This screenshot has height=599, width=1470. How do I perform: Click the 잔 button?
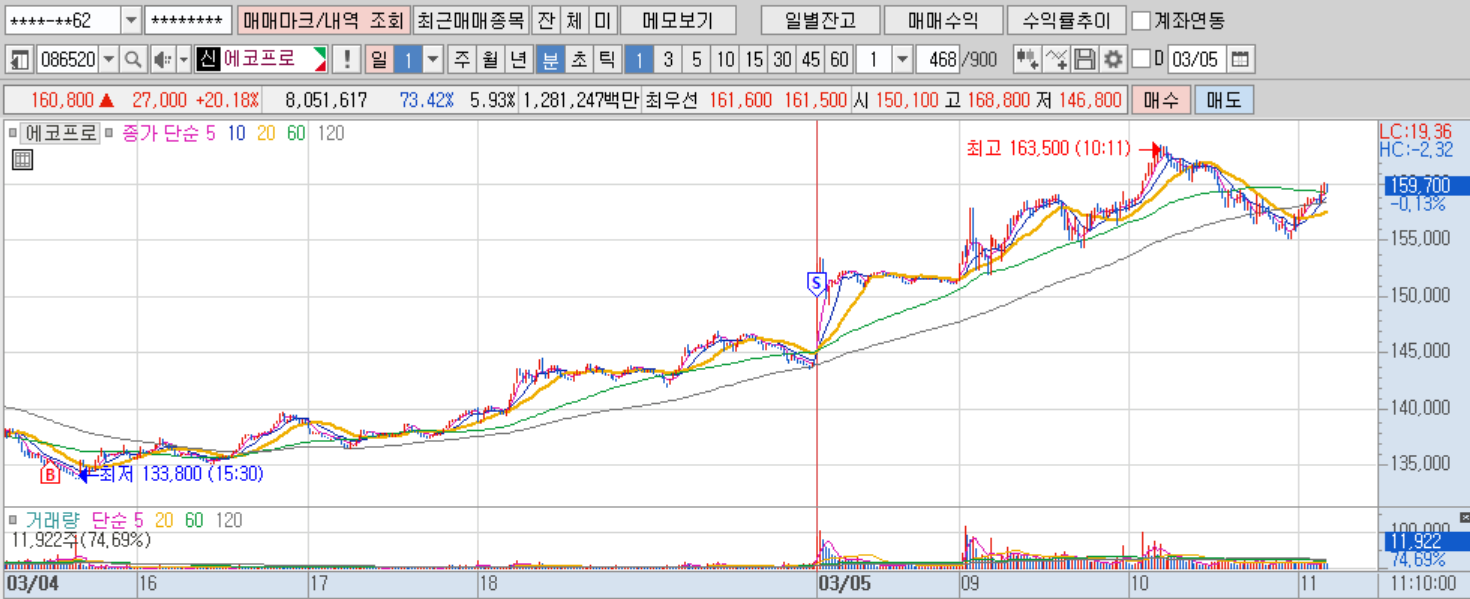click(x=545, y=20)
